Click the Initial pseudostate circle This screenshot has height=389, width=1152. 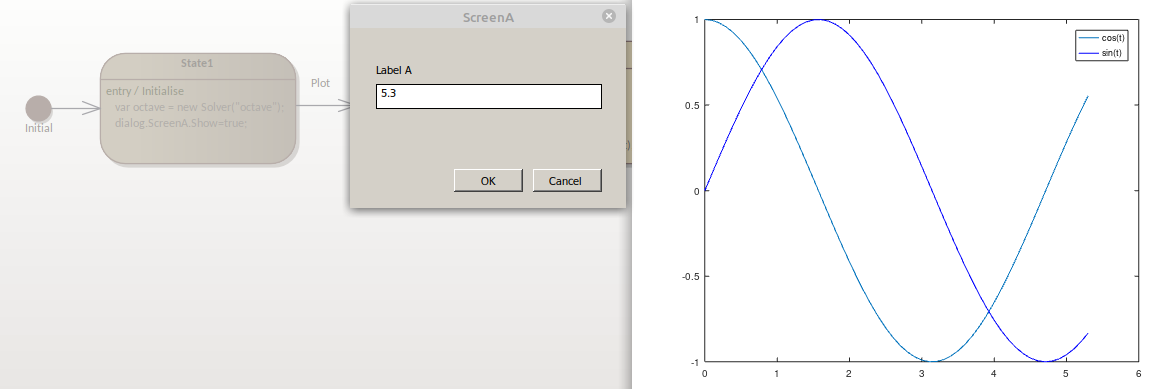(39, 108)
